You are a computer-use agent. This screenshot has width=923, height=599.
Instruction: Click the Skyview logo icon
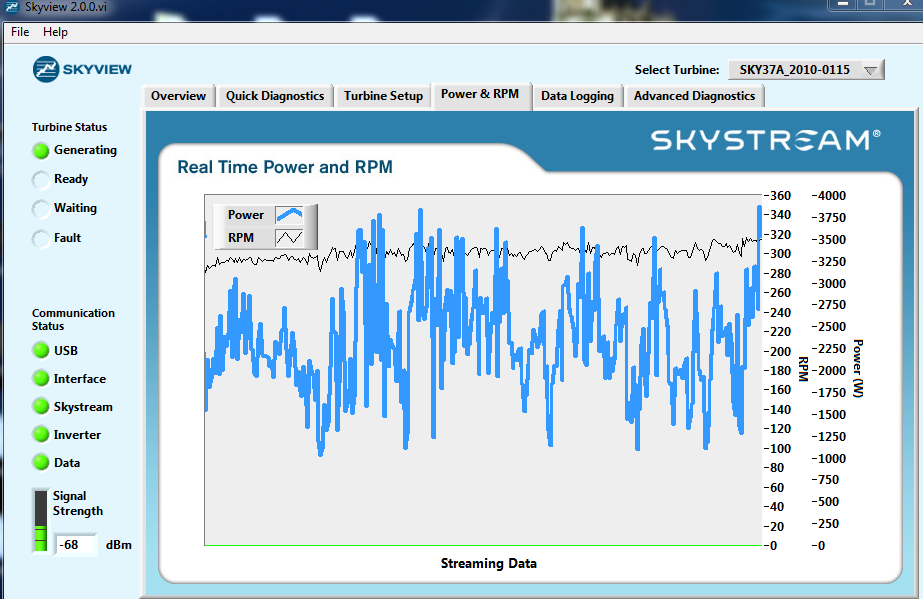pos(47,68)
